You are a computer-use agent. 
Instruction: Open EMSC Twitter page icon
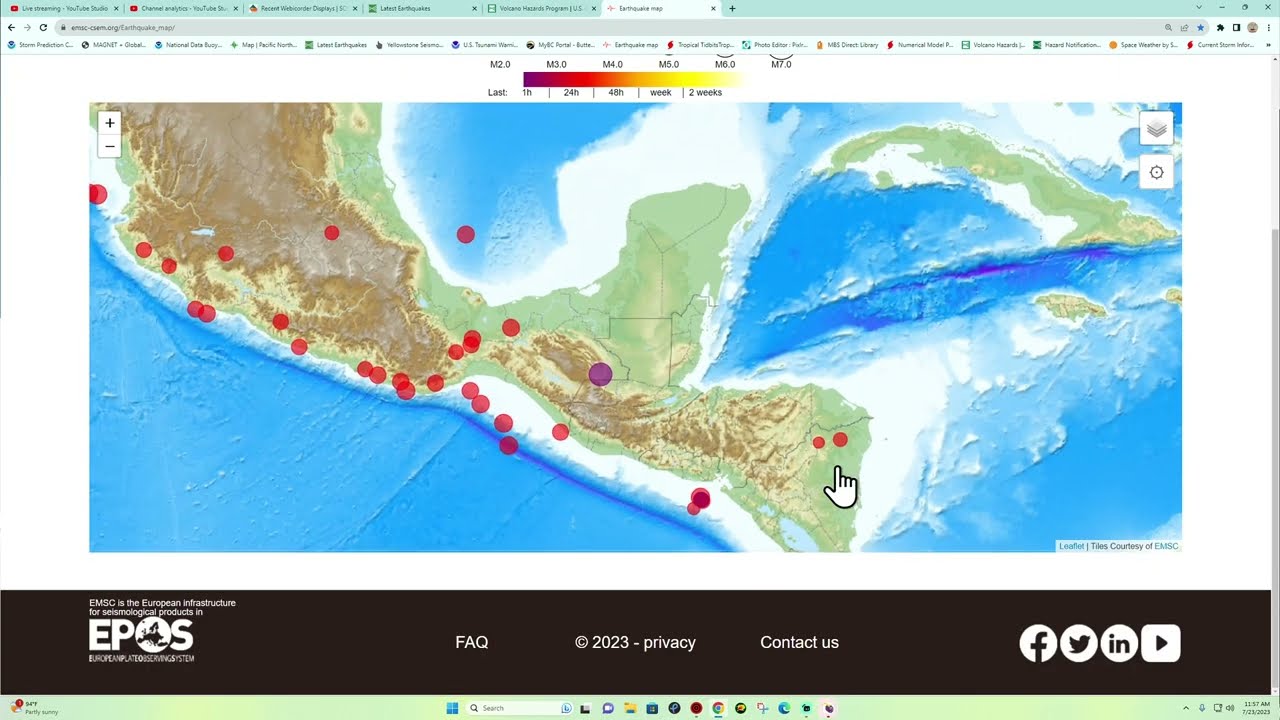pos(1079,643)
